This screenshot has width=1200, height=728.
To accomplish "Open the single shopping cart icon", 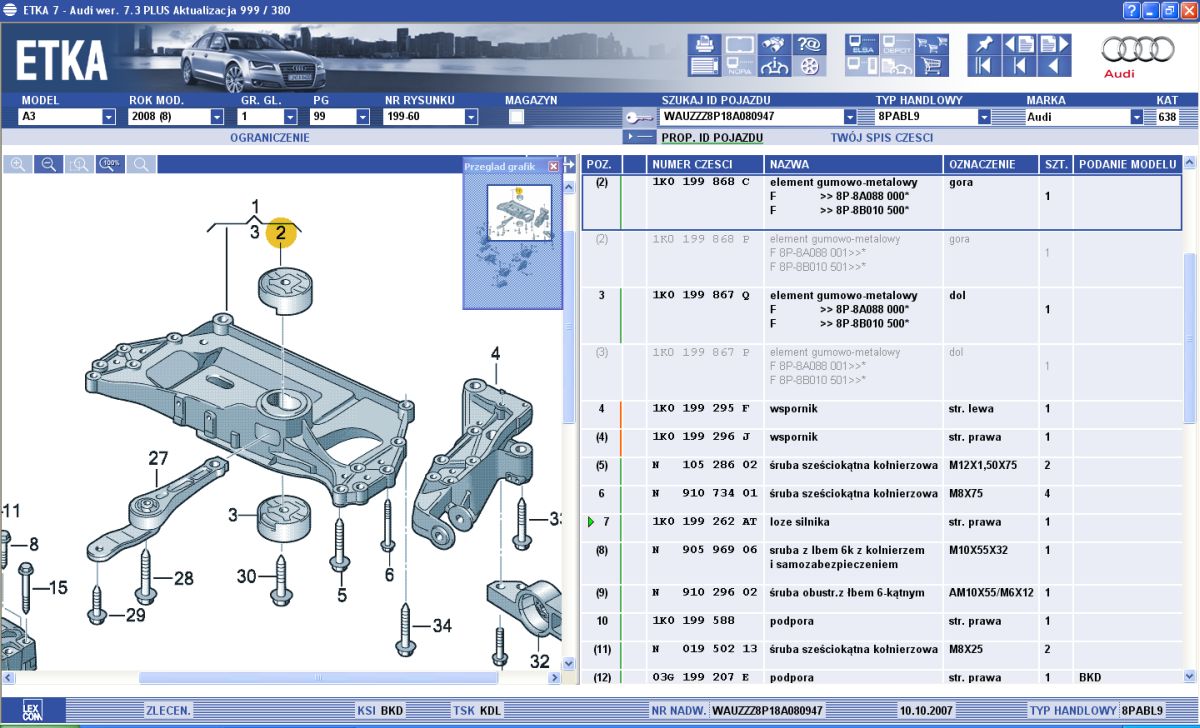I will (933, 67).
